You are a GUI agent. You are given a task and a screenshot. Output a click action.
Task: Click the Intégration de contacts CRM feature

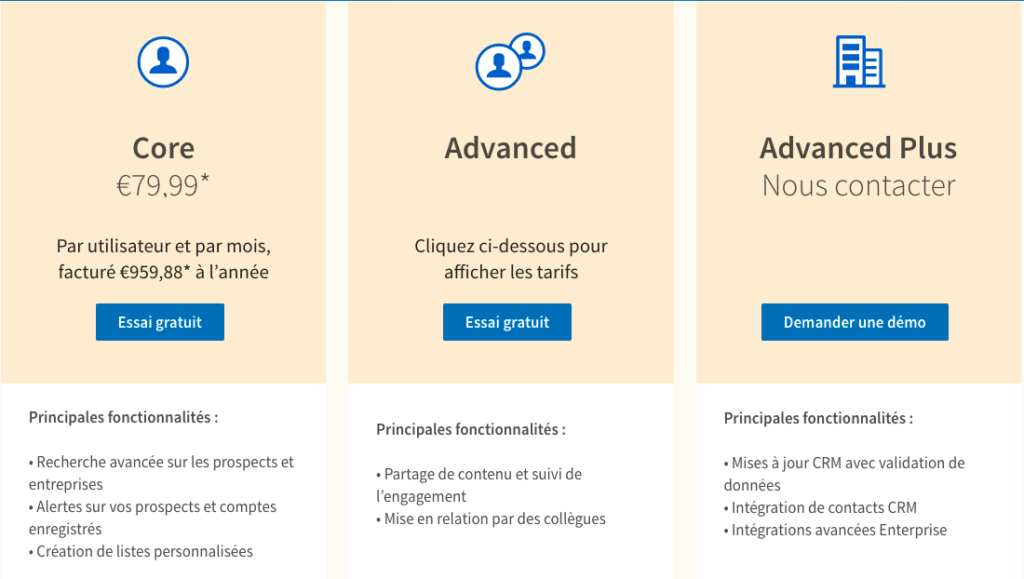click(x=824, y=507)
